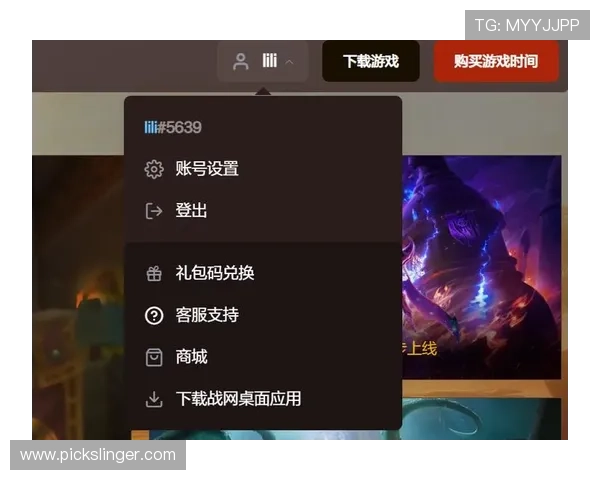Image resolution: width=600 pixels, height=480 pixels.
Task: Click the question mark support icon
Action: tap(154, 316)
